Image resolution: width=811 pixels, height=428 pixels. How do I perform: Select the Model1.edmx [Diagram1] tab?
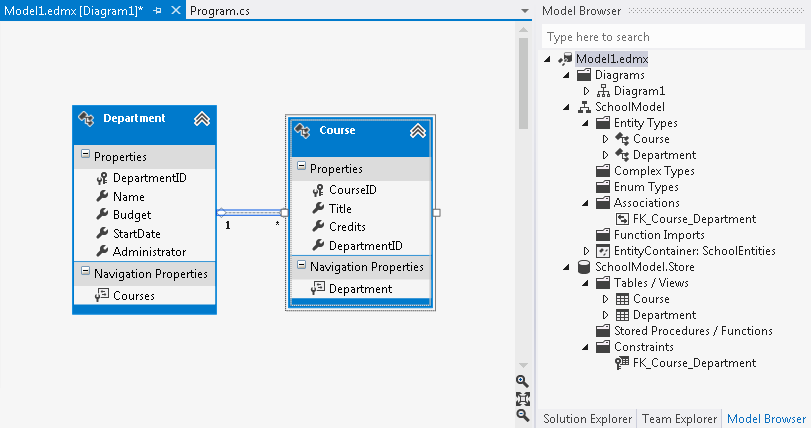pyautogui.click(x=73, y=11)
